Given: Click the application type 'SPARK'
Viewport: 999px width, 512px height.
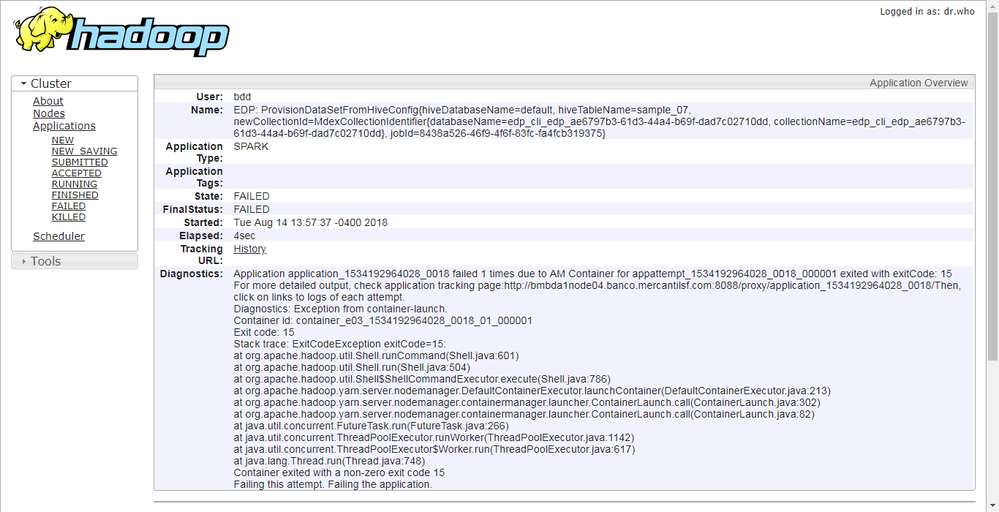Looking at the screenshot, I should 251,146.
